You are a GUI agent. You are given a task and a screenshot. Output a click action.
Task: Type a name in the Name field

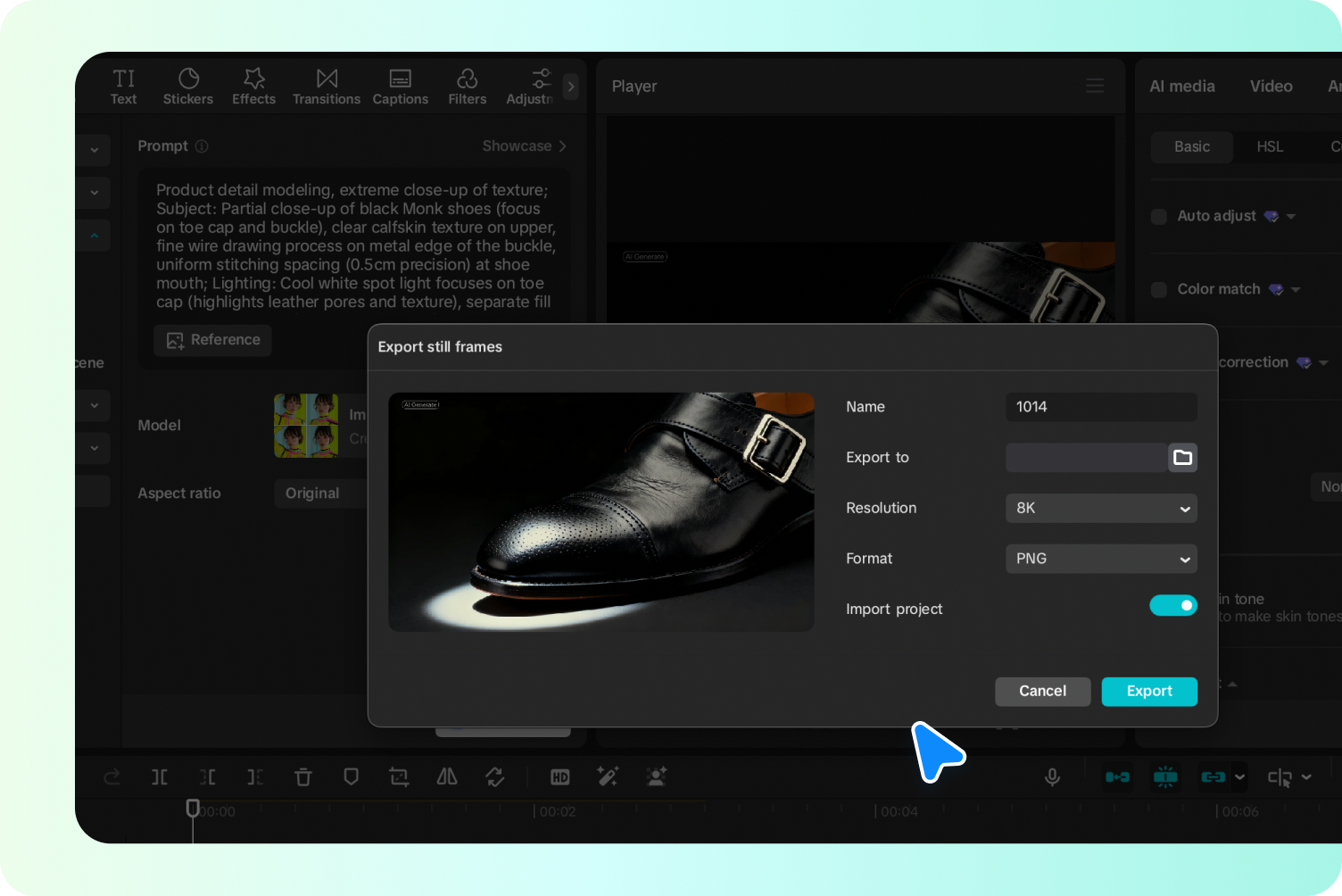coord(1101,407)
